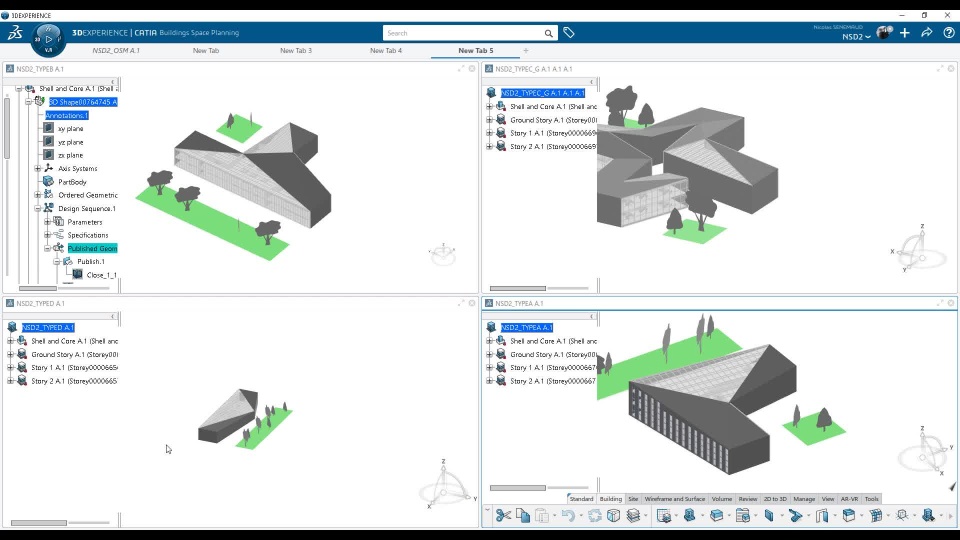Click the tag icon beside search box
Image resolution: width=960 pixels, height=540 pixels.
point(569,33)
